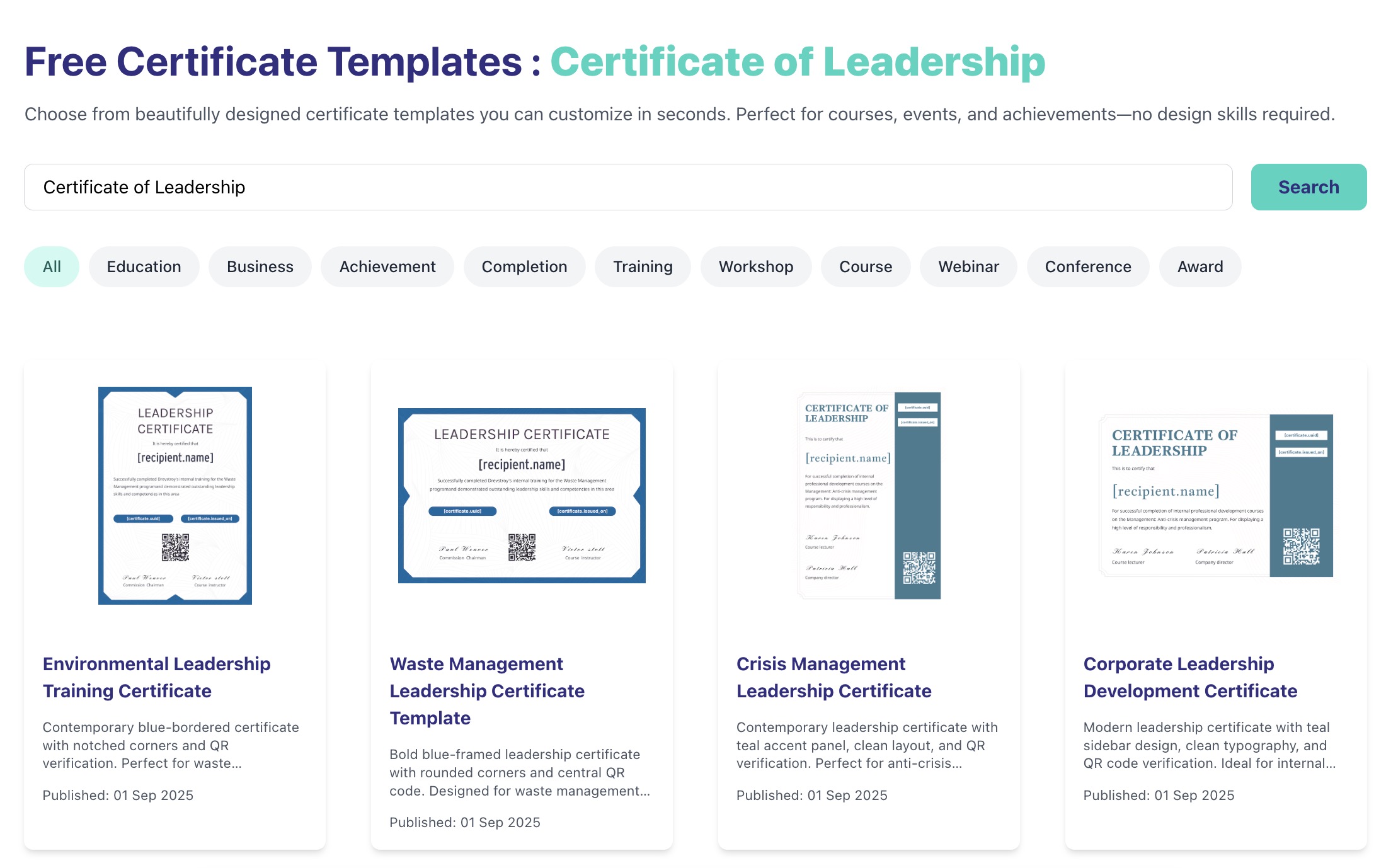Click the Certificate of Leadership search field
The image size is (1386, 868).
[x=627, y=187]
